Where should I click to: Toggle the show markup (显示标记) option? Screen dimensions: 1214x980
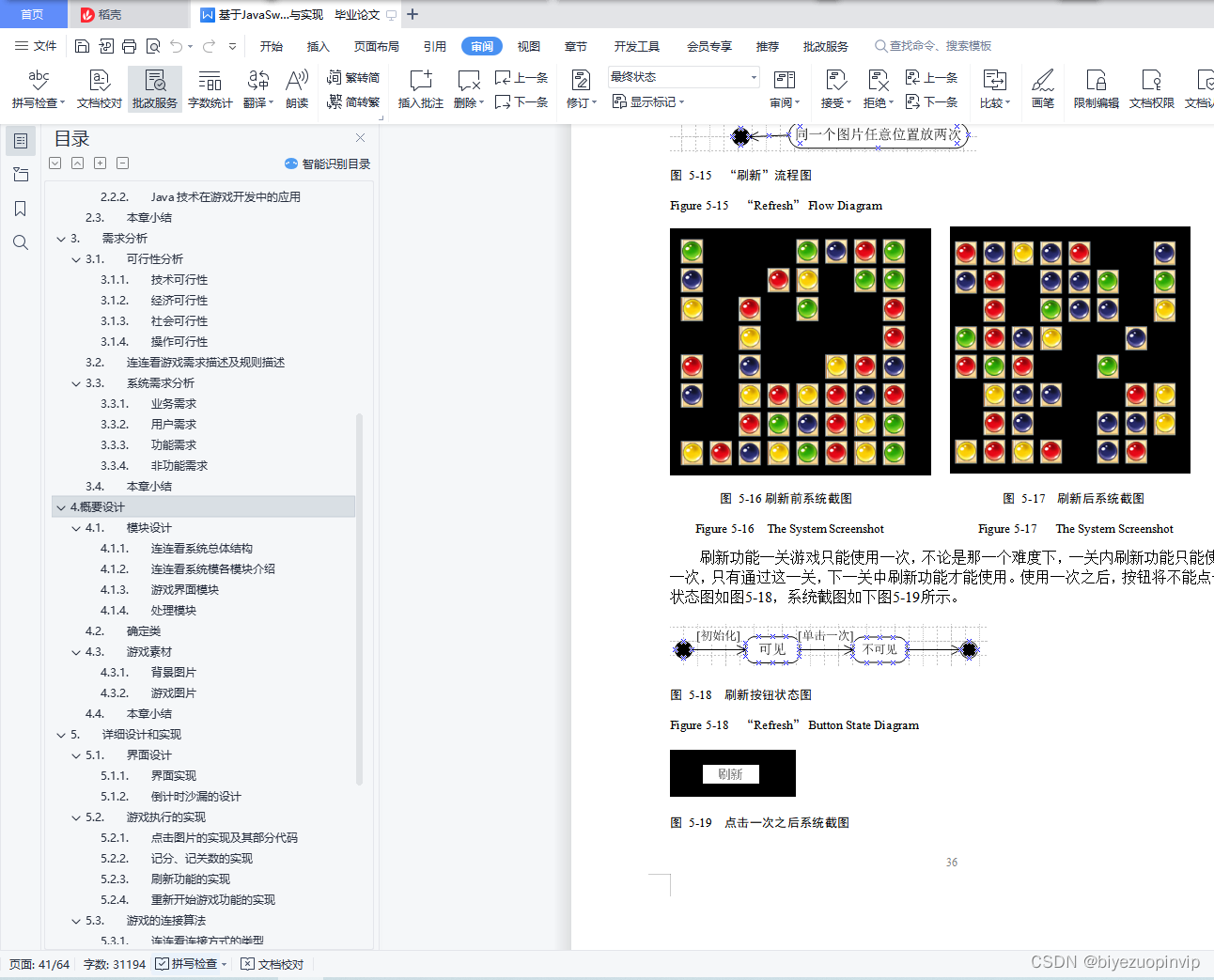tap(648, 101)
